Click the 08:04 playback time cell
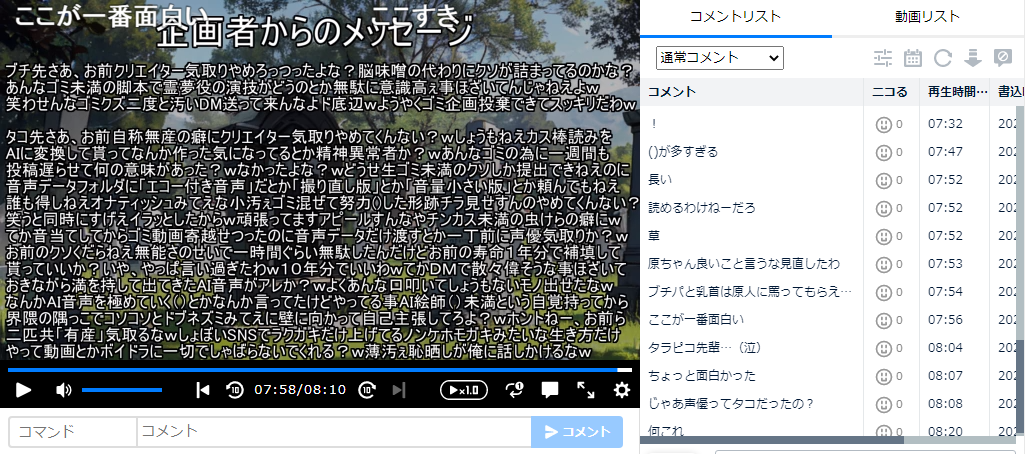The image size is (1025, 454). pyautogui.click(x=945, y=348)
